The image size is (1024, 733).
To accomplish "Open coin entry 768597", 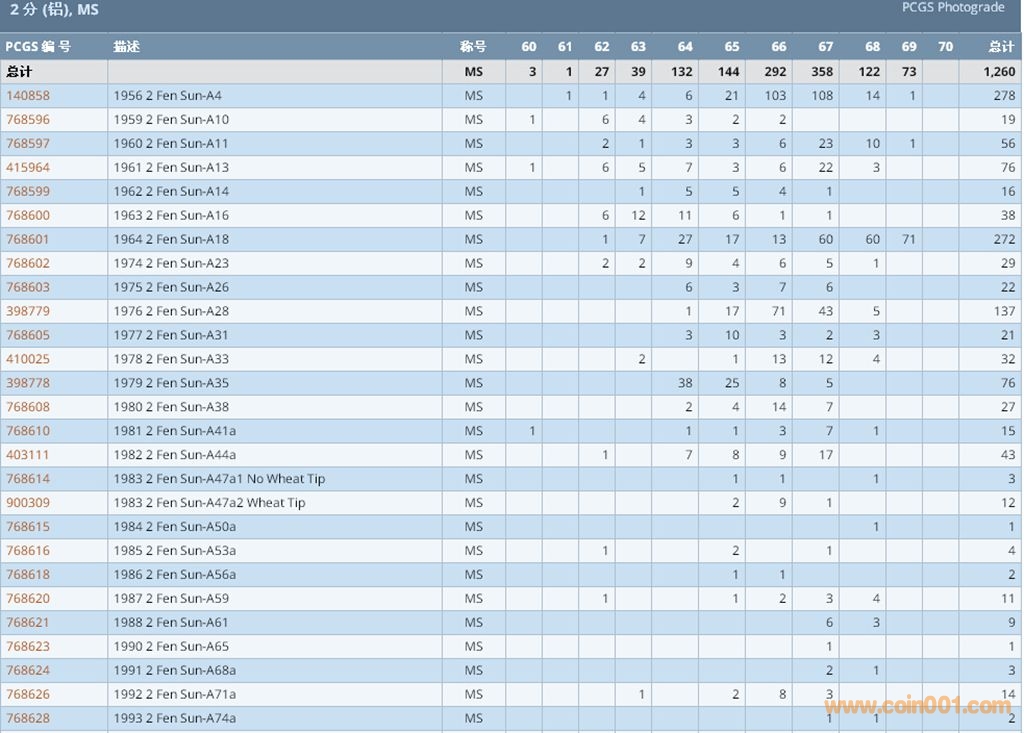I will coord(28,144).
